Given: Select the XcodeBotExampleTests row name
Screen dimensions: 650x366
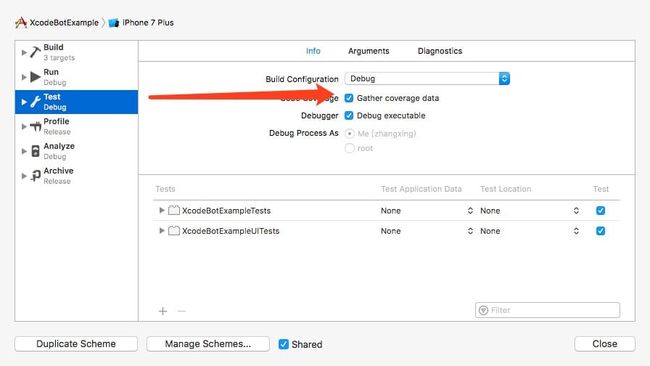Looking at the screenshot, I should 226,211.
